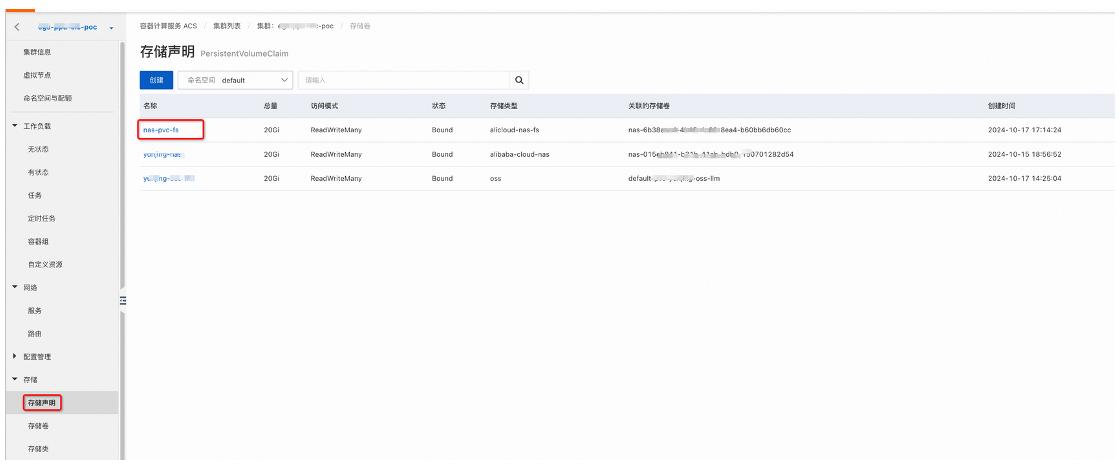Screen dimensions: 1119x472
Task: Collapse the 存储 section
Action: click(17, 379)
